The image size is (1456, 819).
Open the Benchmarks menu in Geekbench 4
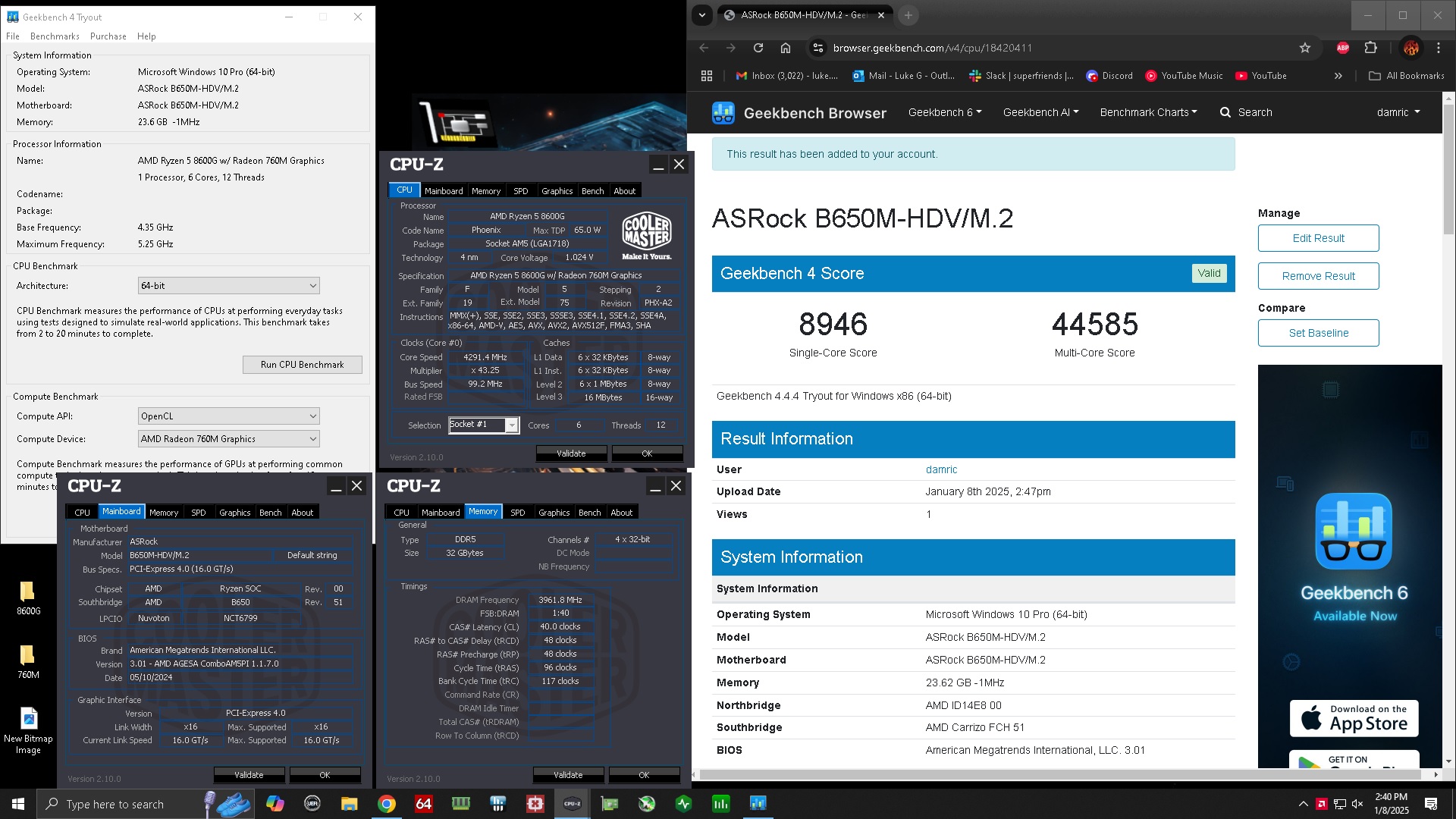click(x=55, y=36)
